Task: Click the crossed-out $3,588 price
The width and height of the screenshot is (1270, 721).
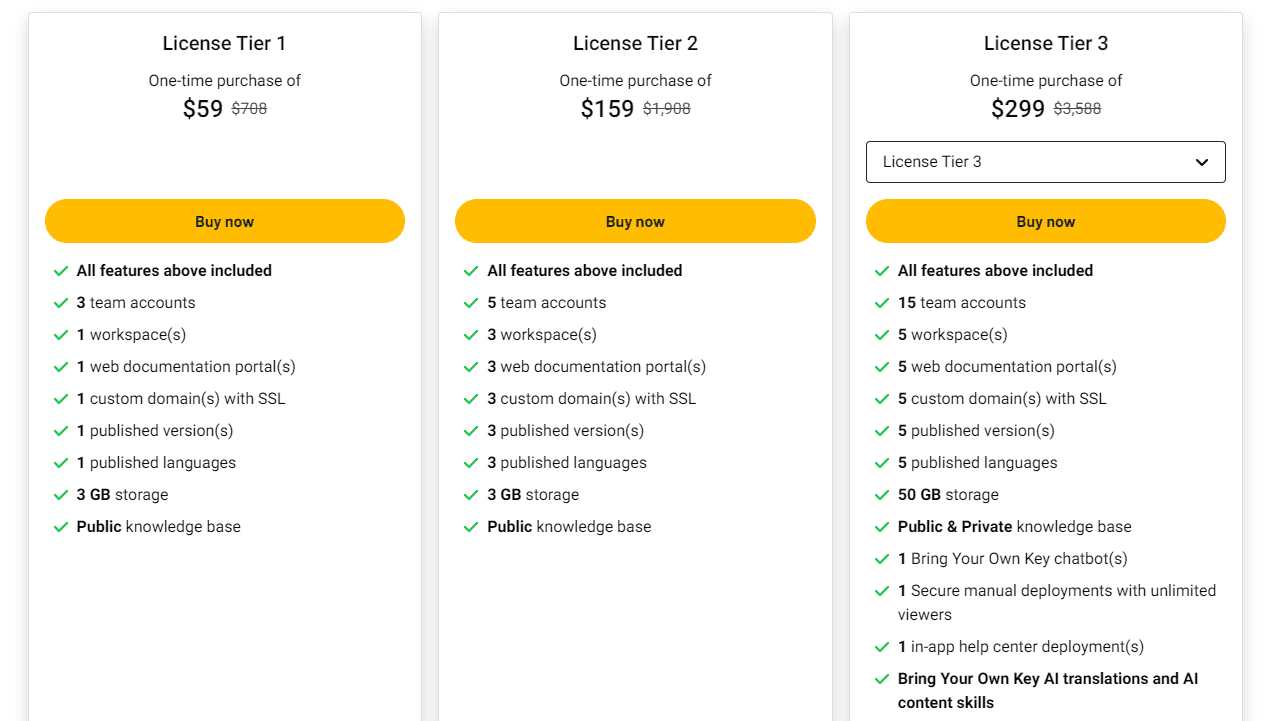Action: pos(1076,108)
